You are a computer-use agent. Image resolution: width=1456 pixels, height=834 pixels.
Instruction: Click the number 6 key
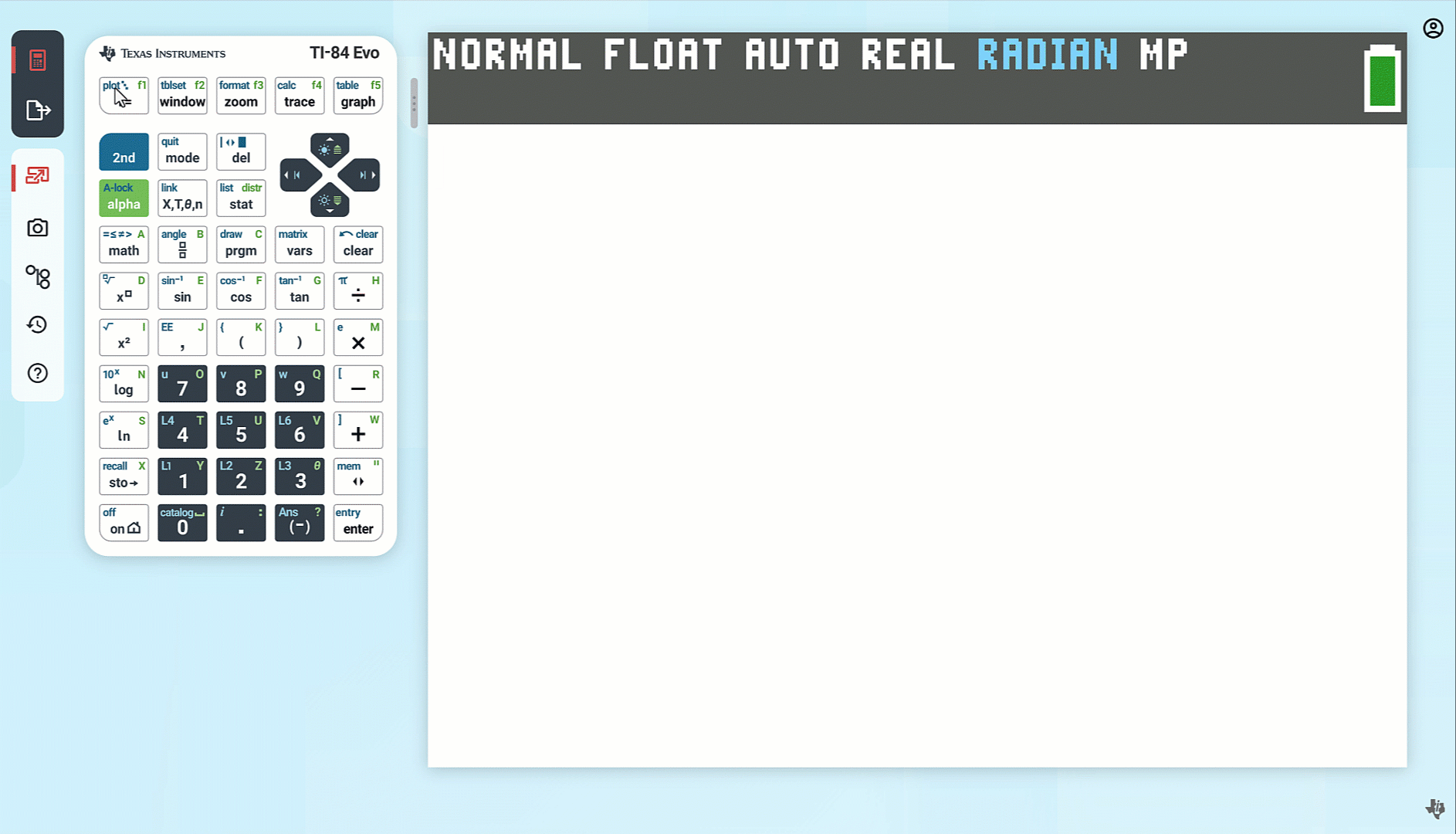click(300, 430)
